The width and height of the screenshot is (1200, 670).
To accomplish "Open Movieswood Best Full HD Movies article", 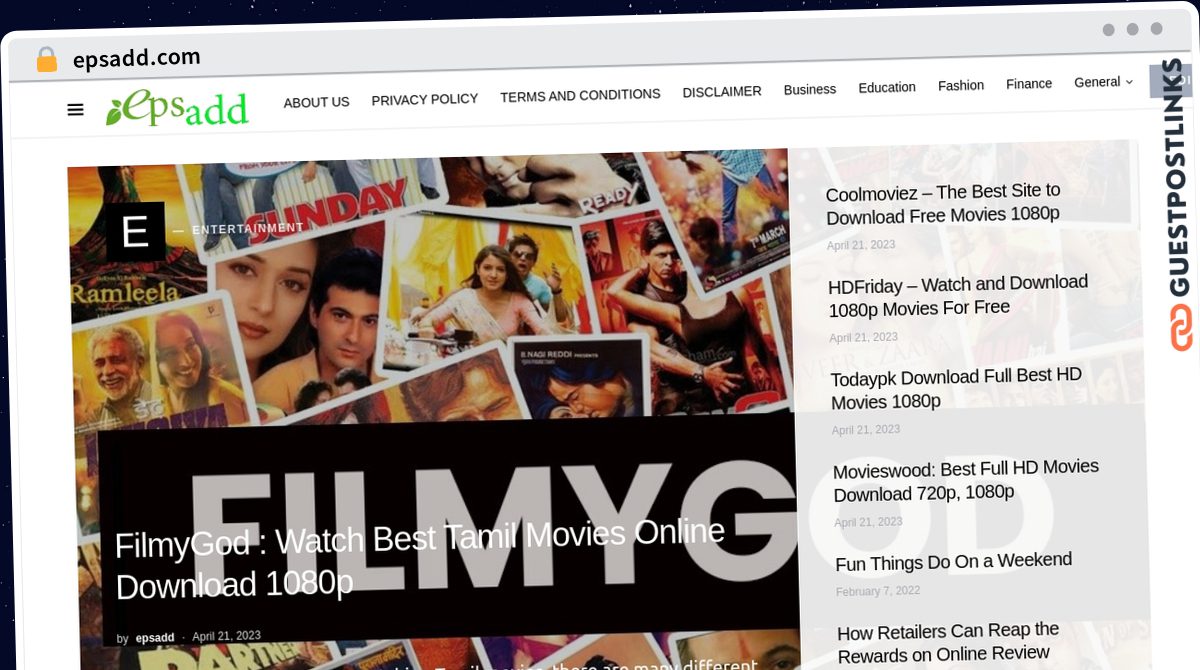I will coord(966,480).
